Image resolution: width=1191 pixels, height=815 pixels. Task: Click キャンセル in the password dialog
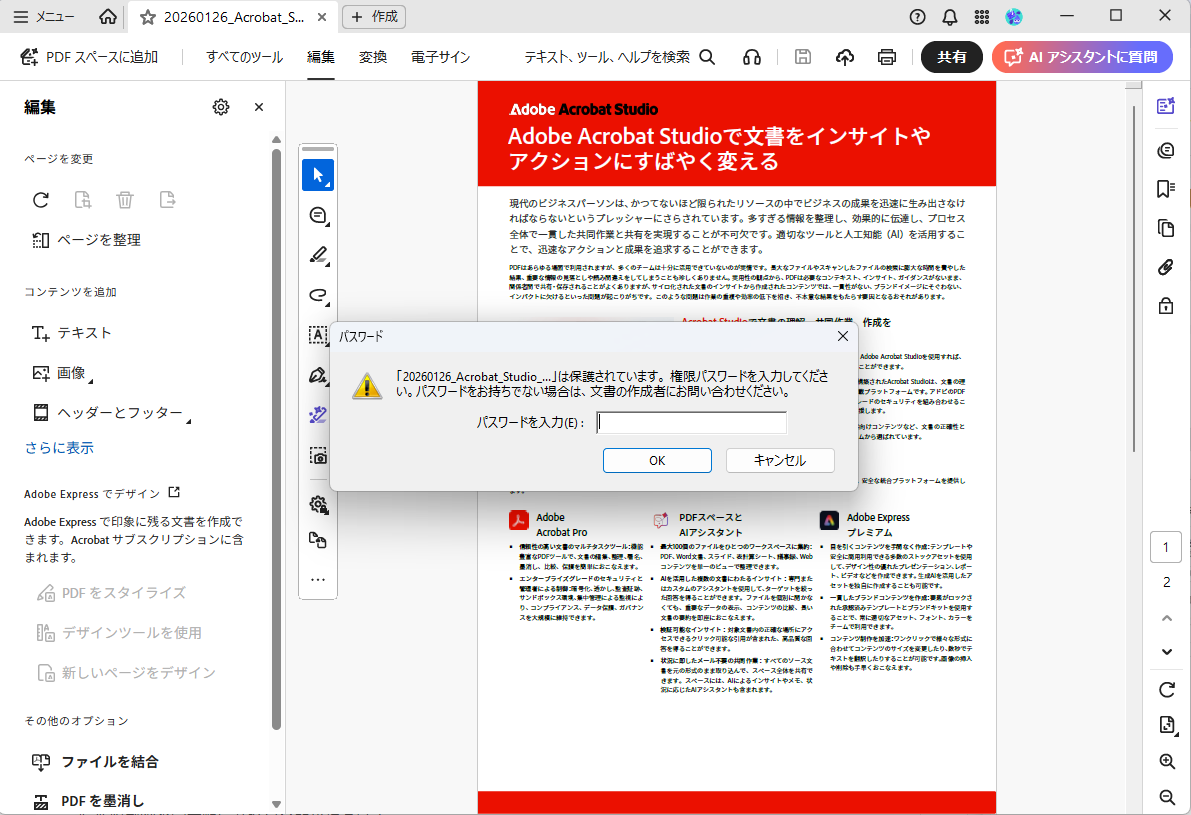coord(780,460)
